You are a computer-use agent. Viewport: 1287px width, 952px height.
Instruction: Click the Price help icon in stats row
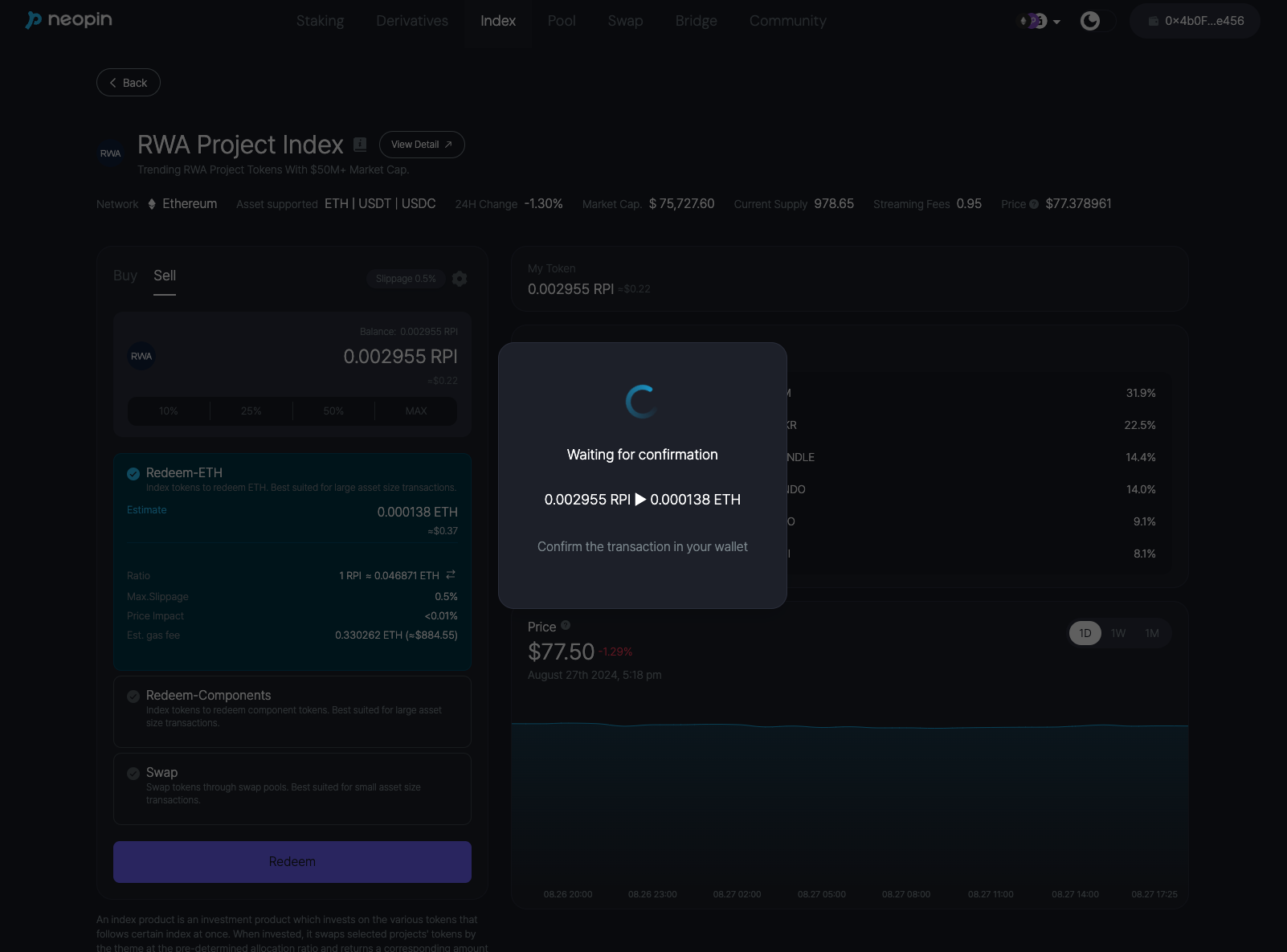(1034, 204)
